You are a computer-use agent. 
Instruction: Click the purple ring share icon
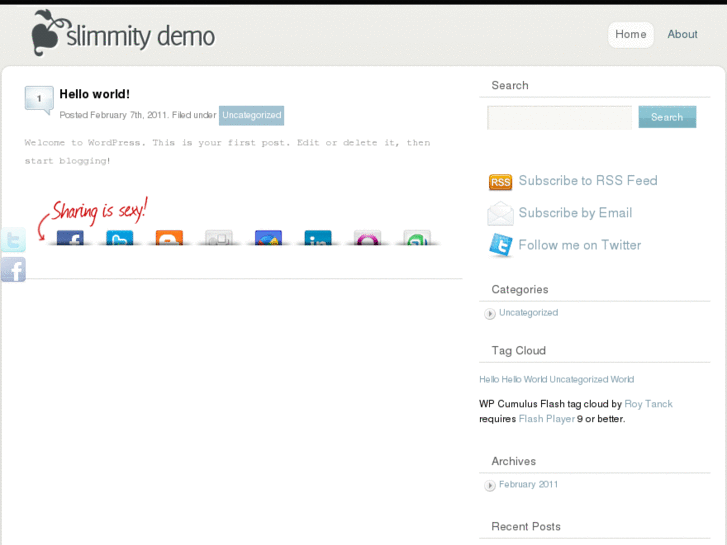(368, 237)
